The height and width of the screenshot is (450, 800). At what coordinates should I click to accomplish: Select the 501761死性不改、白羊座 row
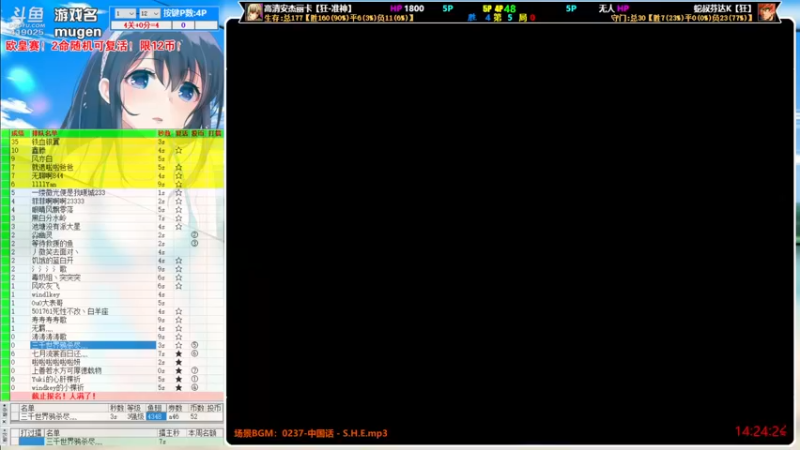tap(116, 311)
